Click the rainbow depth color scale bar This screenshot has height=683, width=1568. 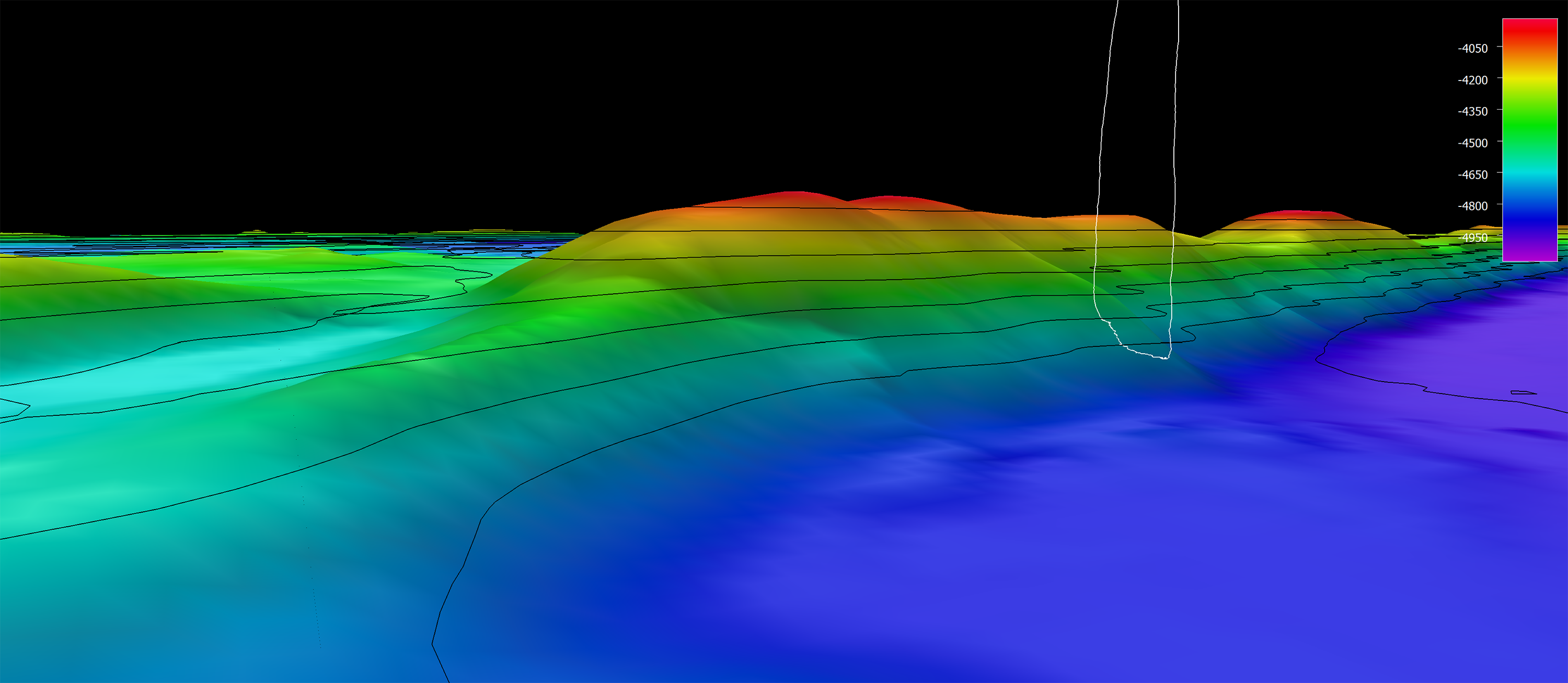(x=1530, y=140)
